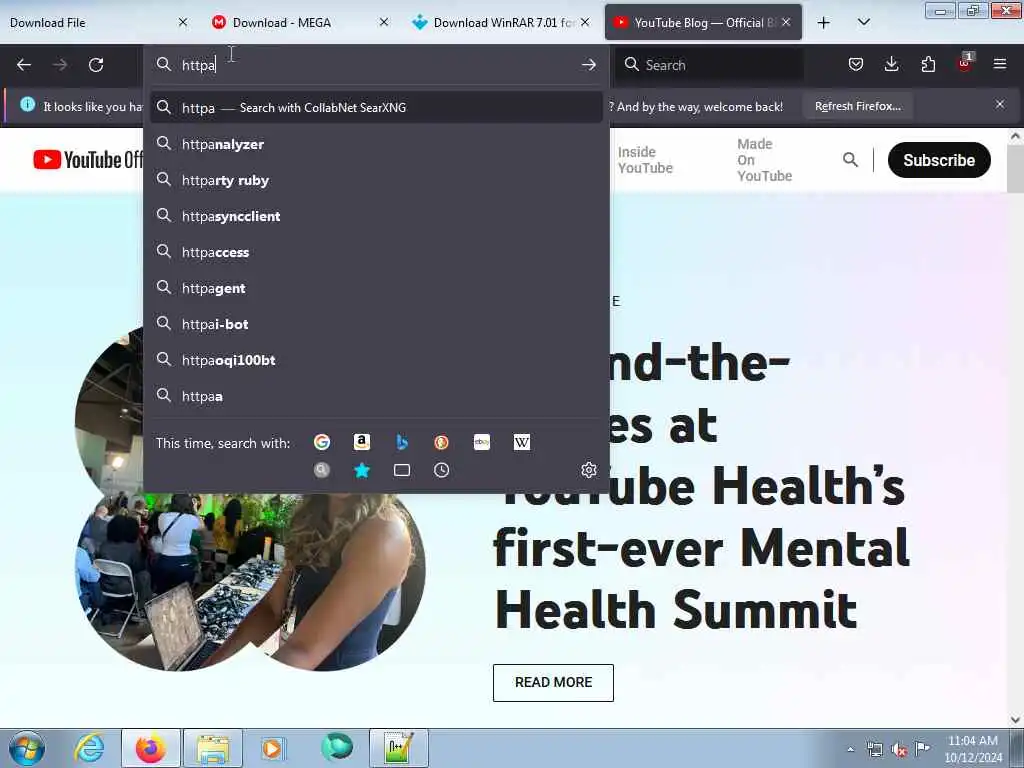Close the Download - MEGA tab
This screenshot has height=768, width=1024.
pos(384,22)
